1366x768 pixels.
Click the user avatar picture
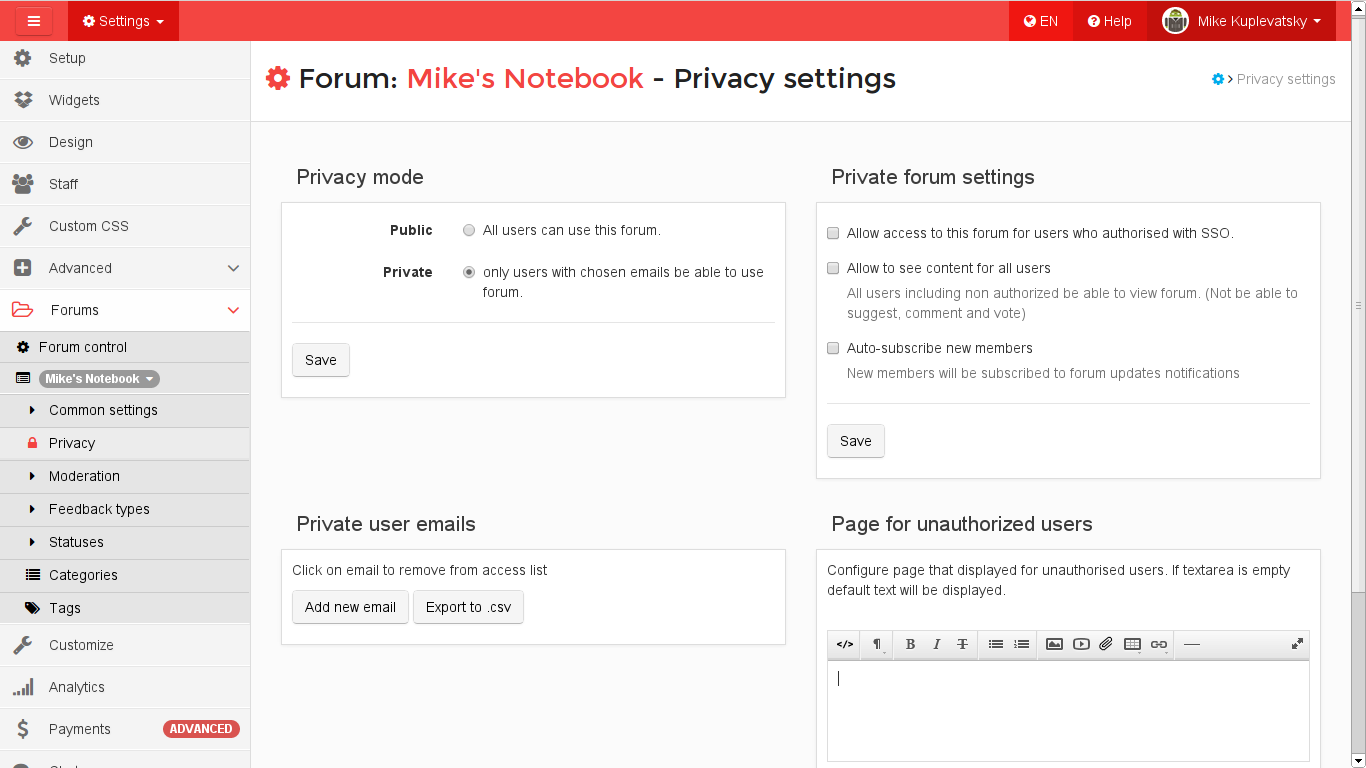click(1175, 20)
